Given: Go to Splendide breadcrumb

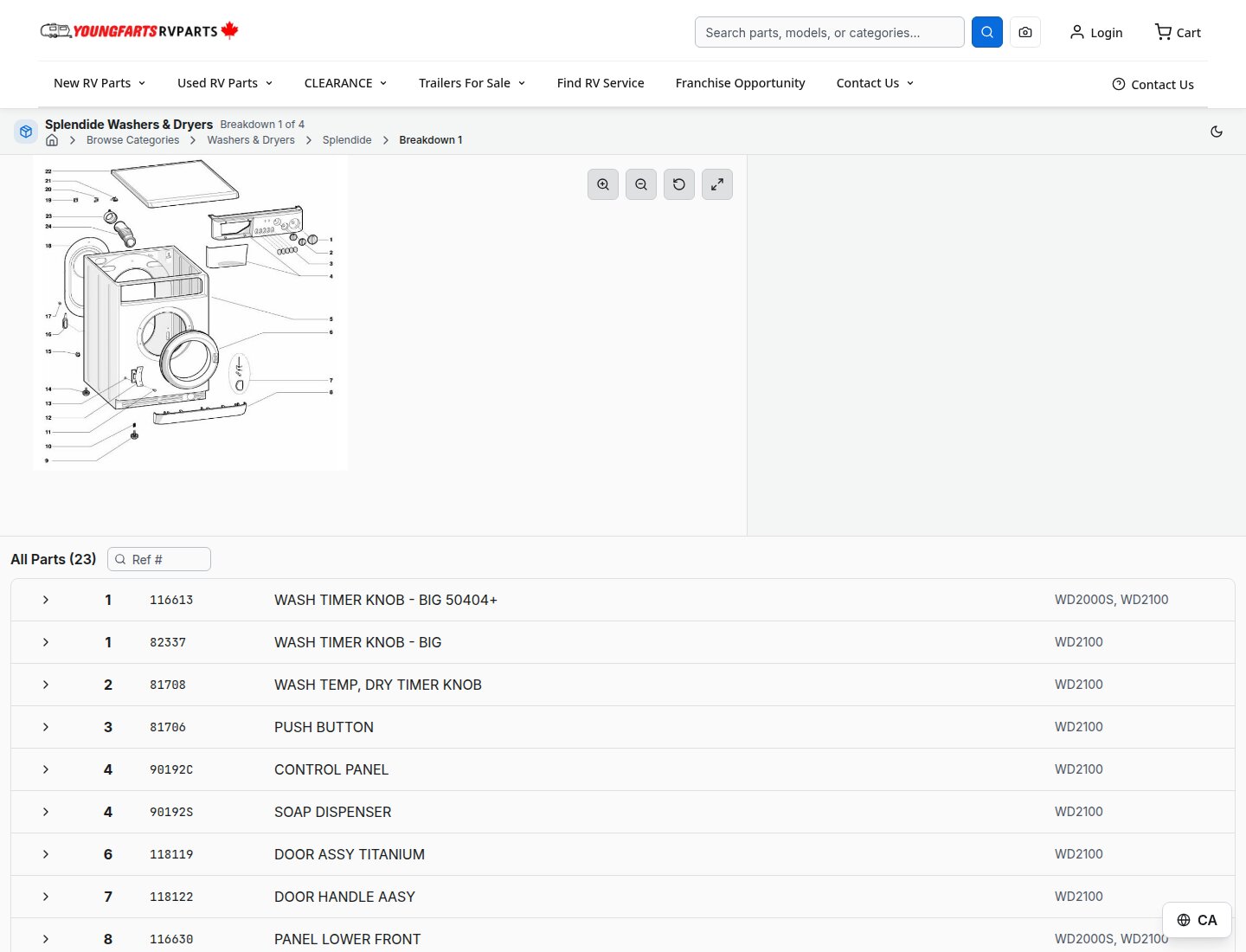Looking at the screenshot, I should tap(347, 140).
